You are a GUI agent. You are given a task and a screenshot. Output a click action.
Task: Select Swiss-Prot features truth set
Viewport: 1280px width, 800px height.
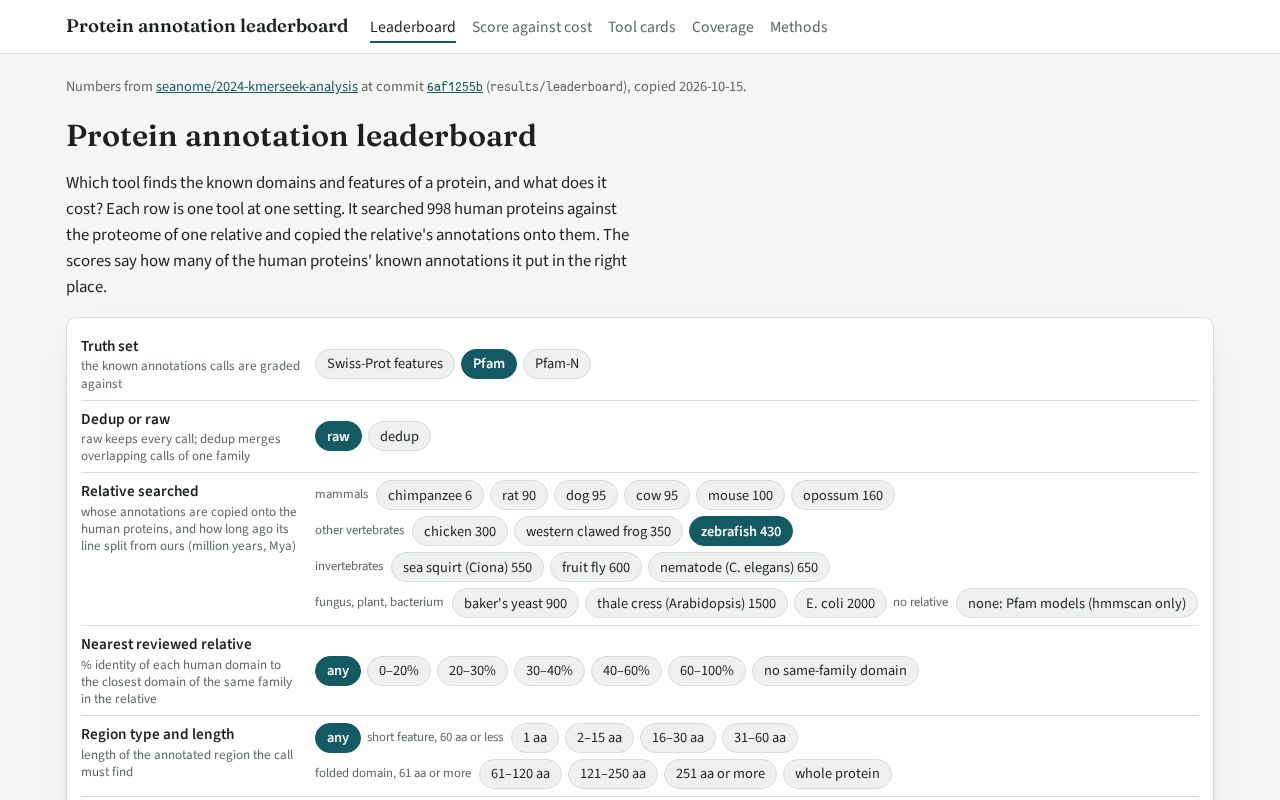(x=385, y=364)
